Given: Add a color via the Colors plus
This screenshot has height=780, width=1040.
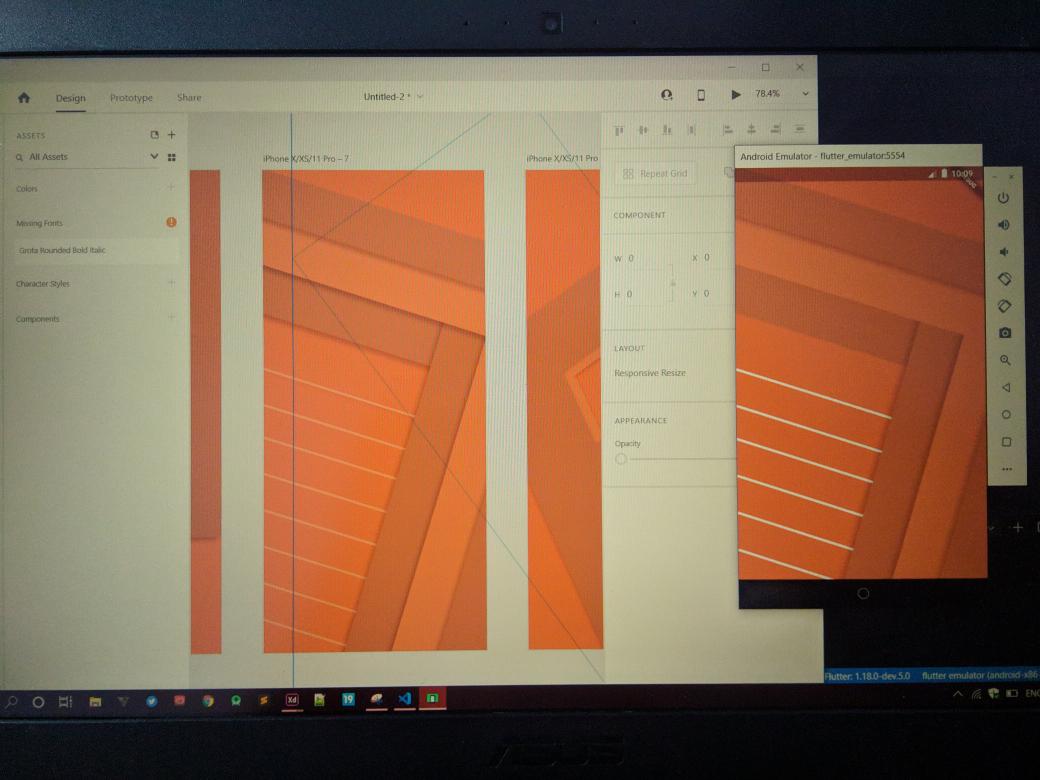Looking at the screenshot, I should 171,188.
